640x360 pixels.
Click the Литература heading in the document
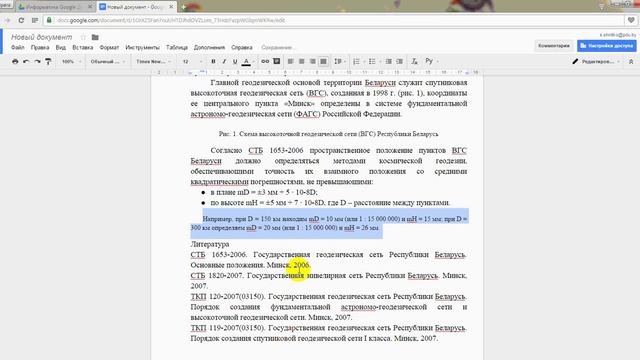(210, 244)
